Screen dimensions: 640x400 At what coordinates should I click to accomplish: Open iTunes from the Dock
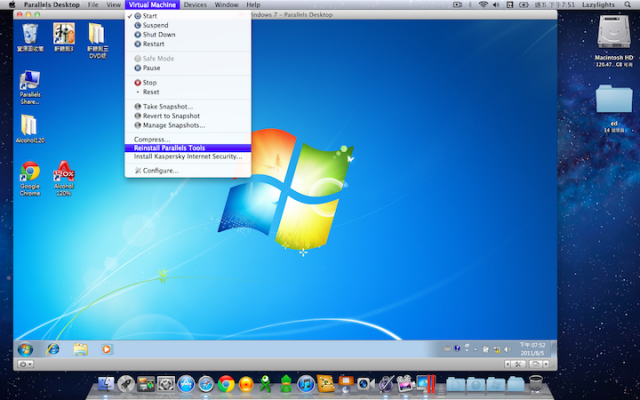pos(306,384)
